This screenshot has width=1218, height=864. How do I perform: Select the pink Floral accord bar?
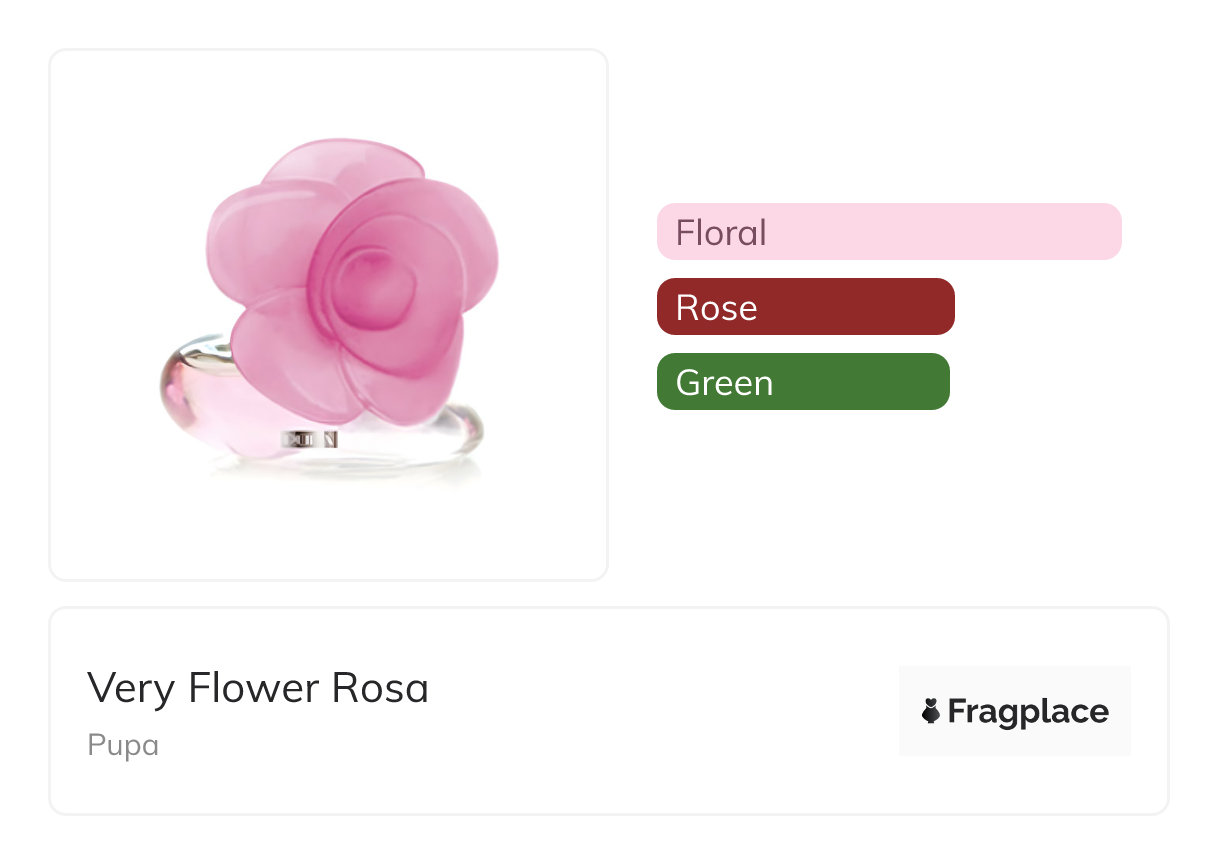coord(888,232)
